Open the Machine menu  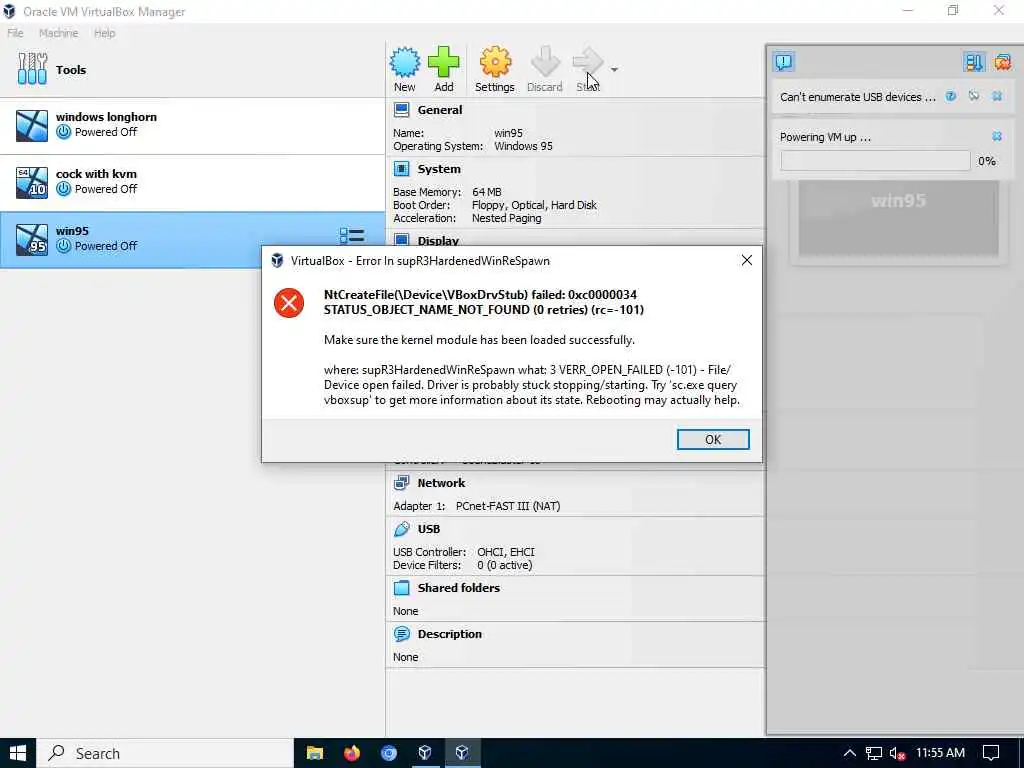pos(58,33)
